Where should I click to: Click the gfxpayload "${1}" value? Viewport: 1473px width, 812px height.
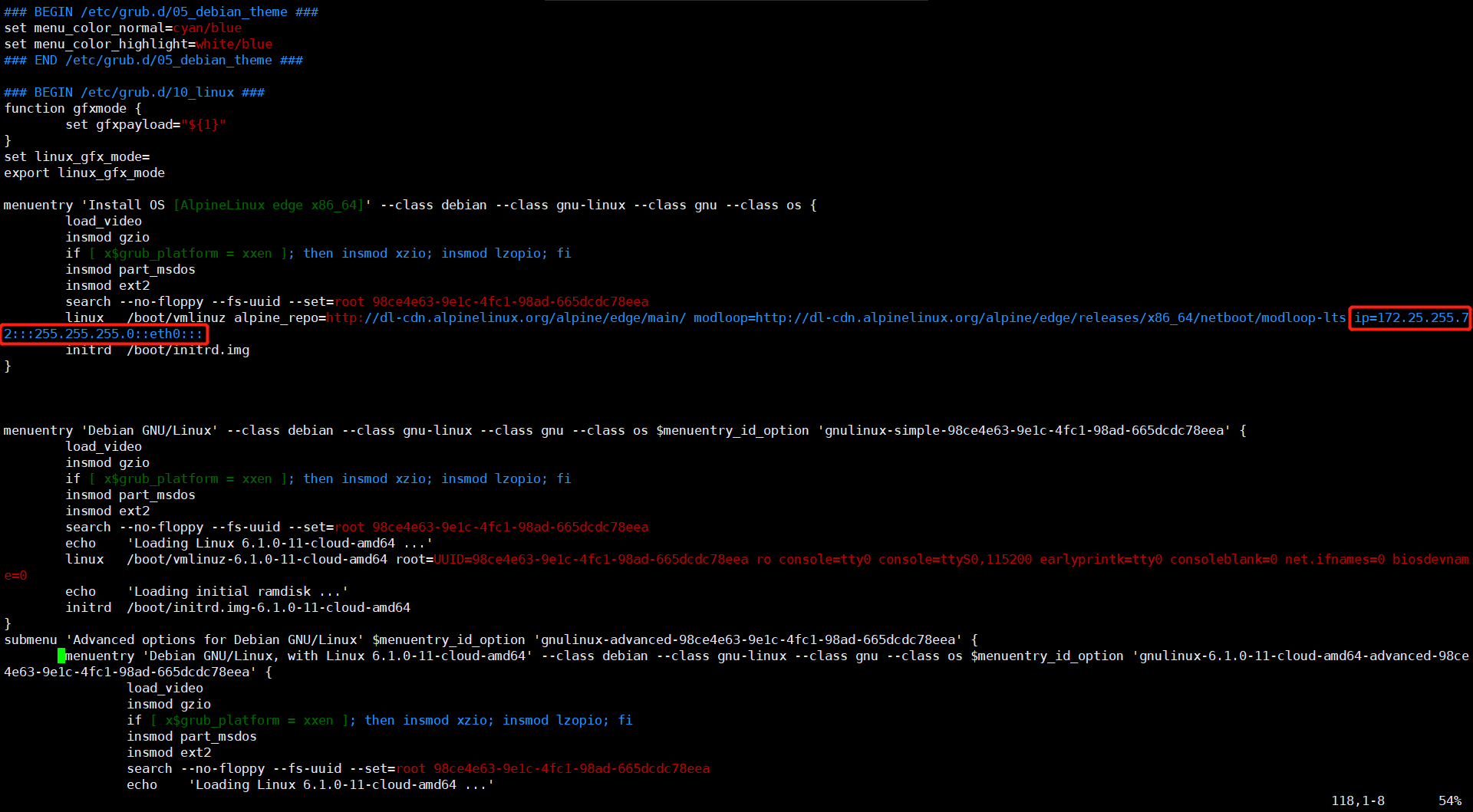click(203, 124)
